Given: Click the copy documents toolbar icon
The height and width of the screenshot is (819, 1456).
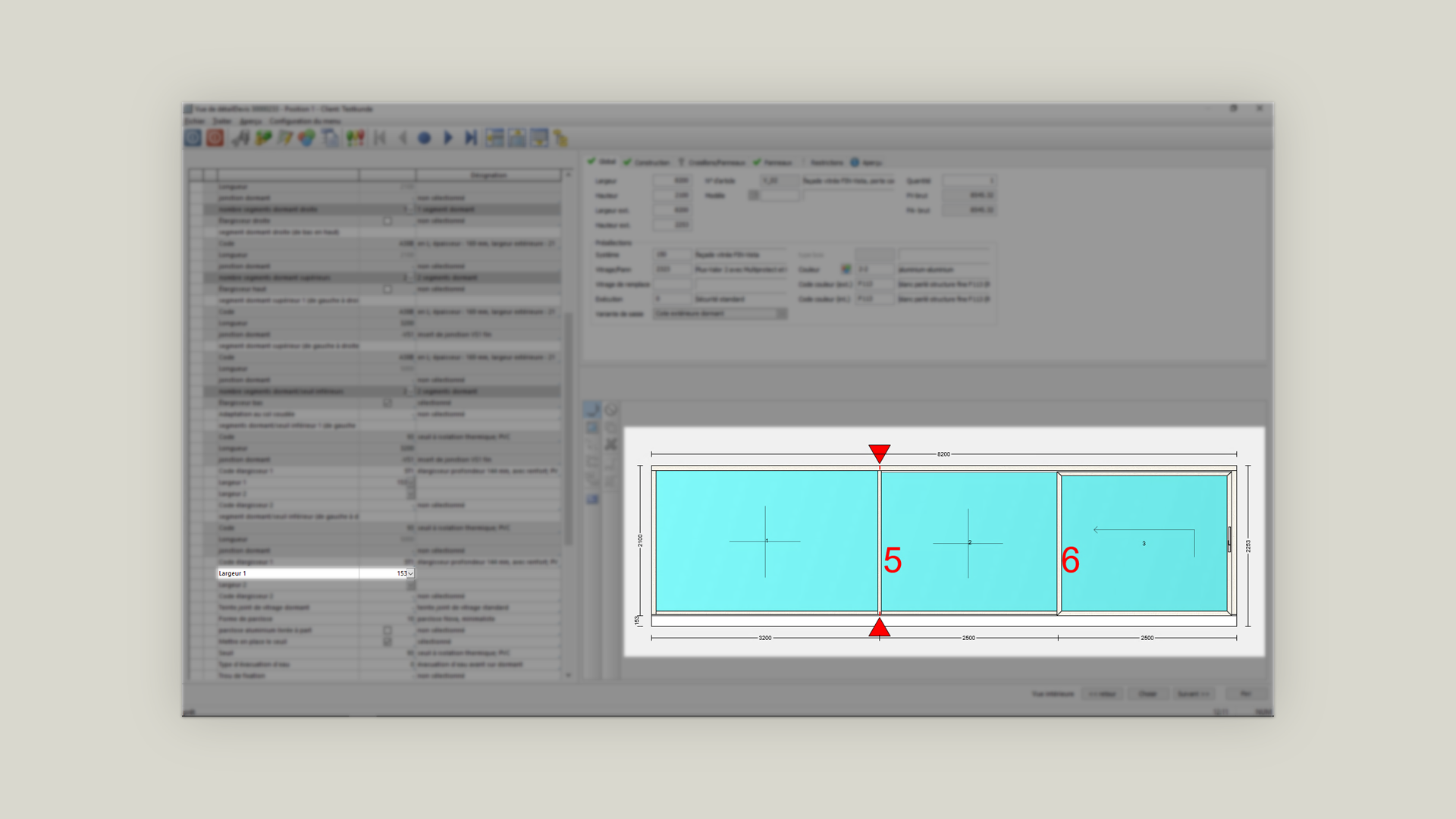Looking at the screenshot, I should [331, 138].
